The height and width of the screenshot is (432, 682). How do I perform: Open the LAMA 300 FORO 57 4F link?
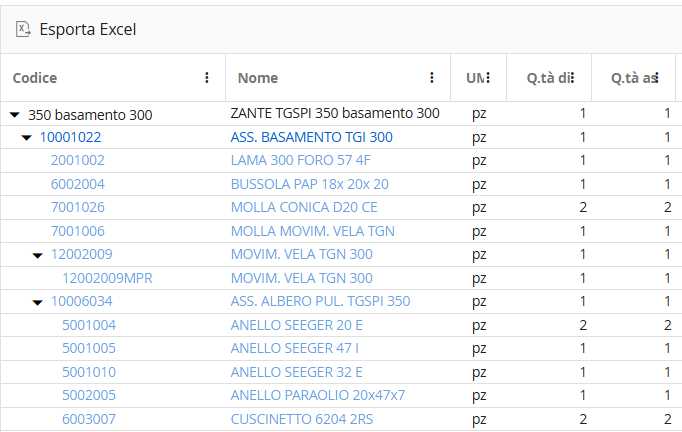pyautogui.click(x=301, y=160)
